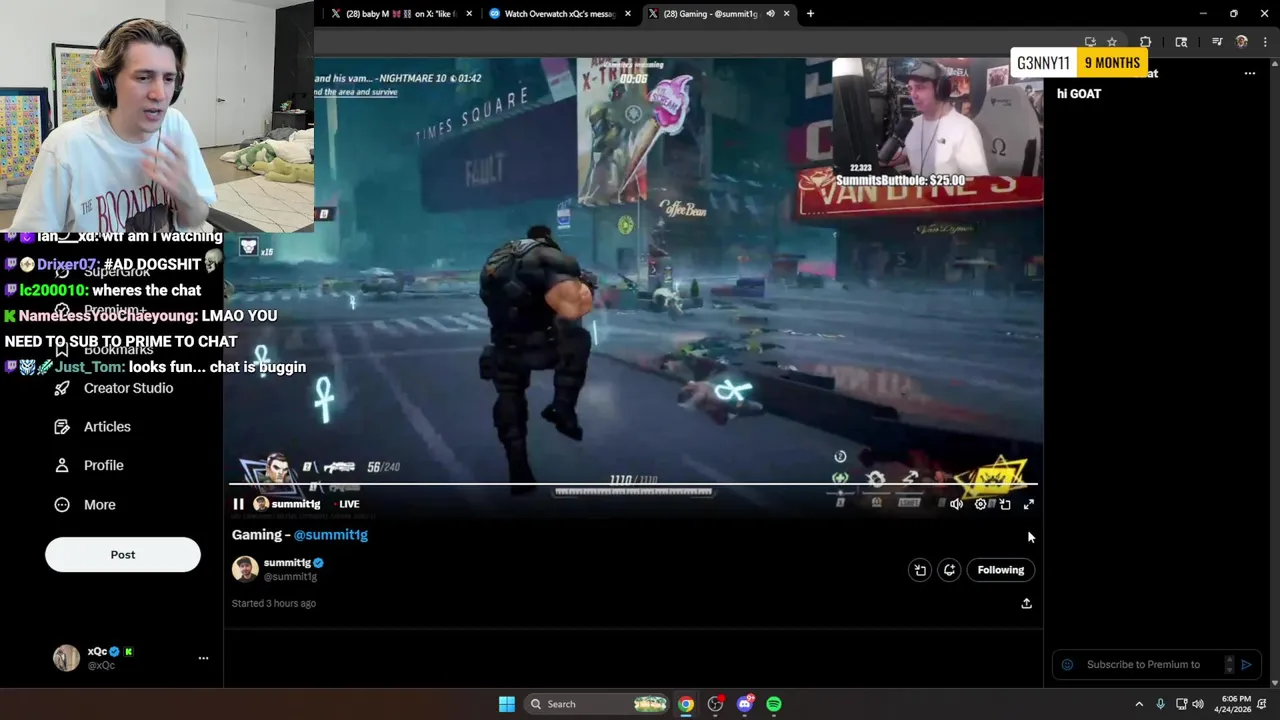Go to Profile in the sidebar
The width and height of the screenshot is (1280, 720).
(104, 465)
